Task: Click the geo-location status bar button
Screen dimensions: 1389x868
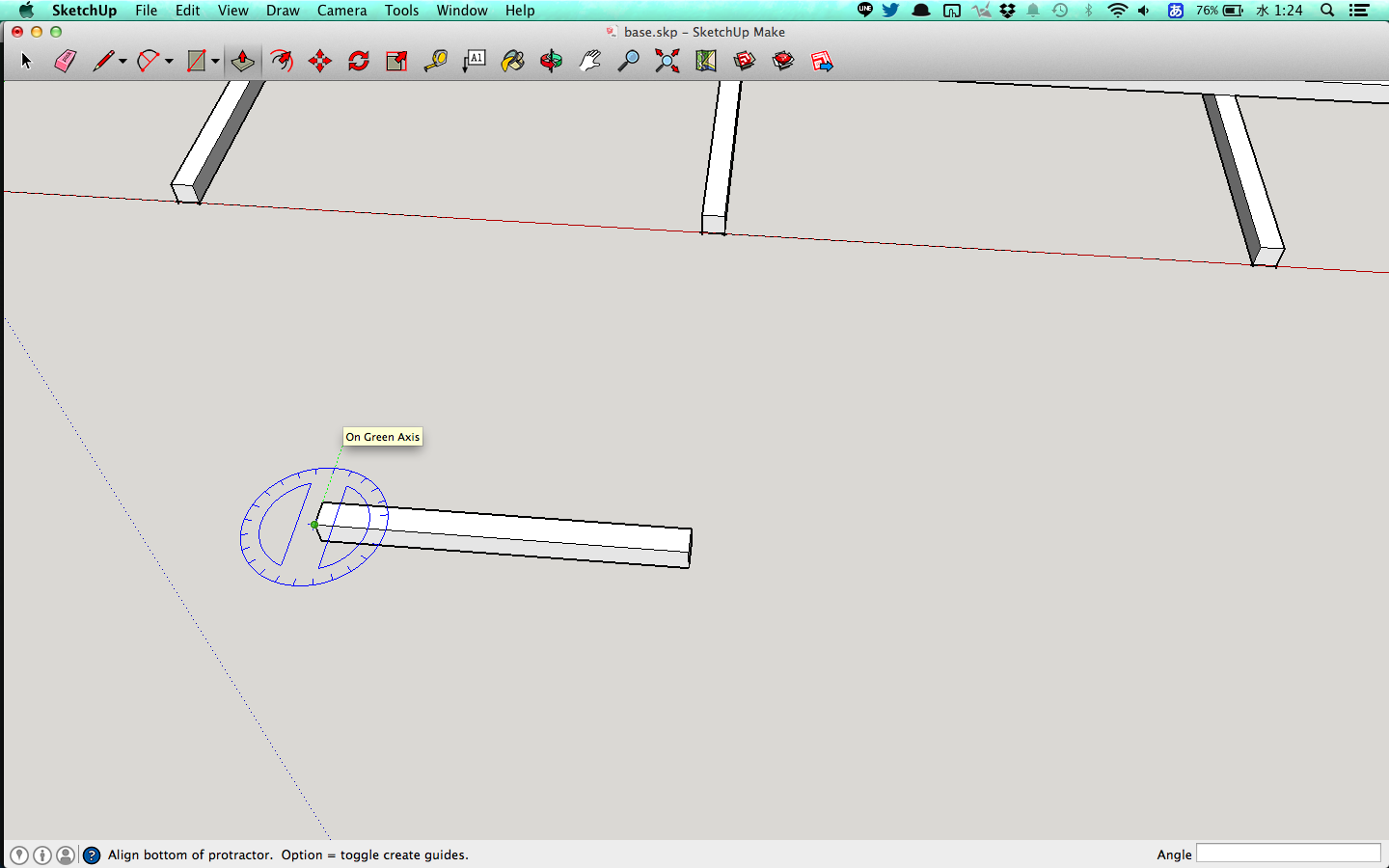Action: (x=19, y=855)
